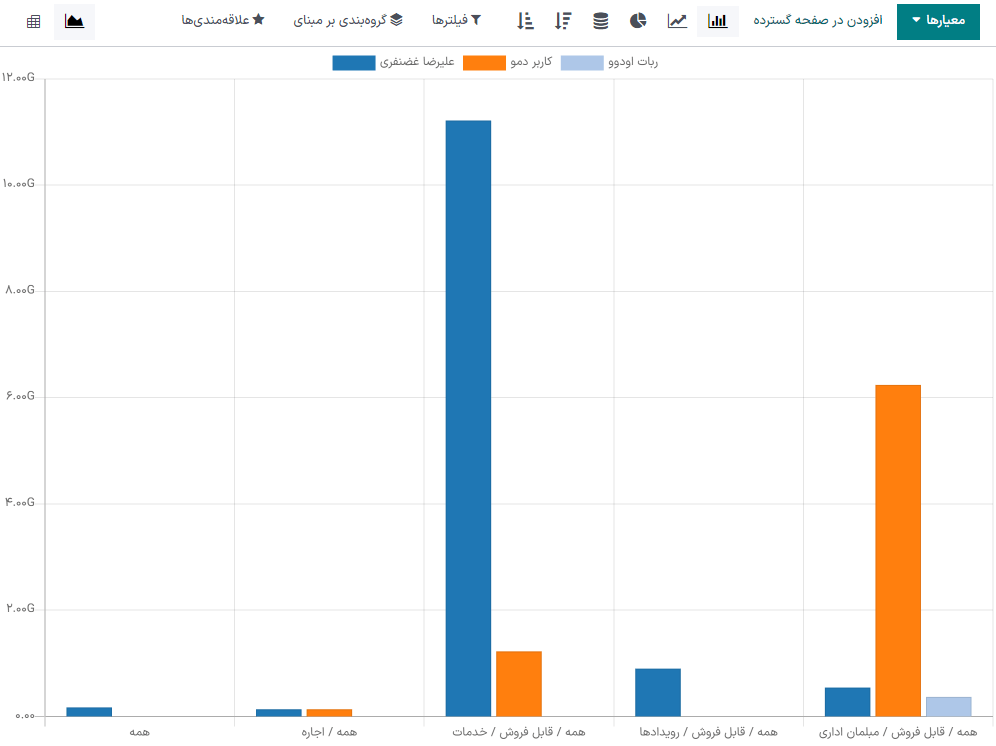Switch to bar chart mode
The image size is (996, 746).
click(717, 21)
